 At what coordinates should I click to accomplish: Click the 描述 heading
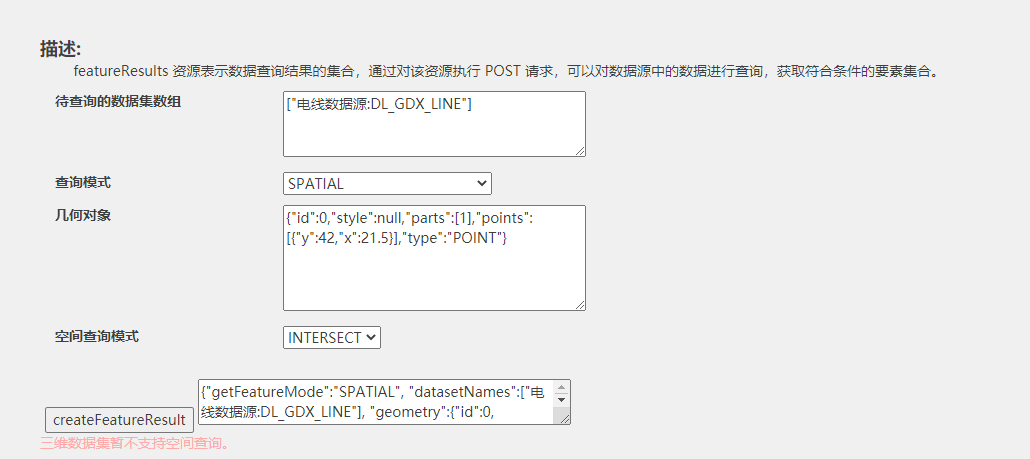pyautogui.click(x=60, y=49)
